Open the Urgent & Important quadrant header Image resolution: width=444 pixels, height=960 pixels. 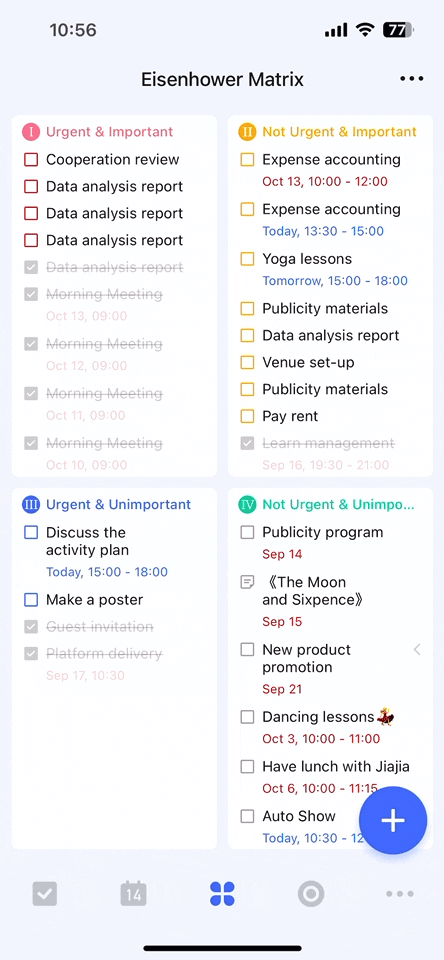(x=110, y=132)
